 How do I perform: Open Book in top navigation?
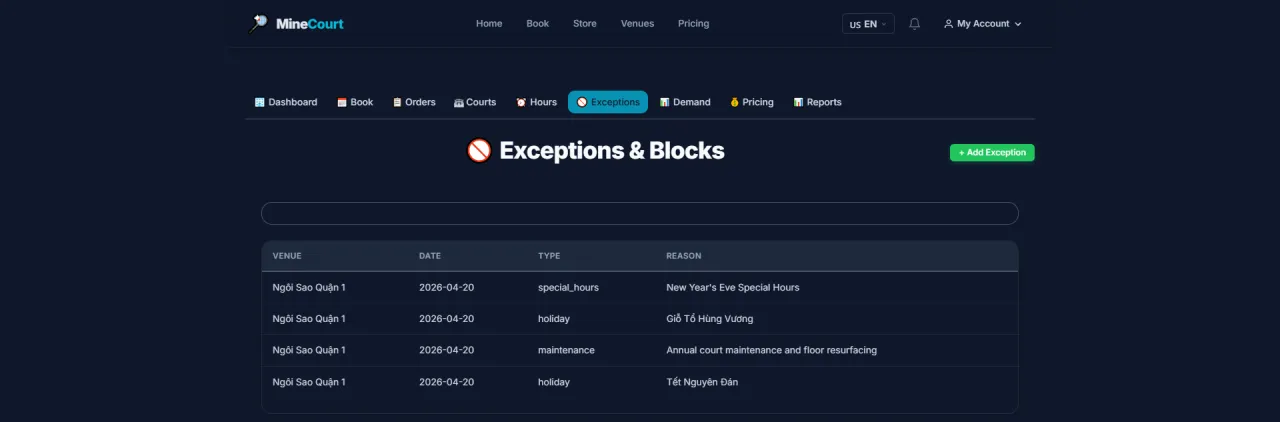tap(538, 24)
